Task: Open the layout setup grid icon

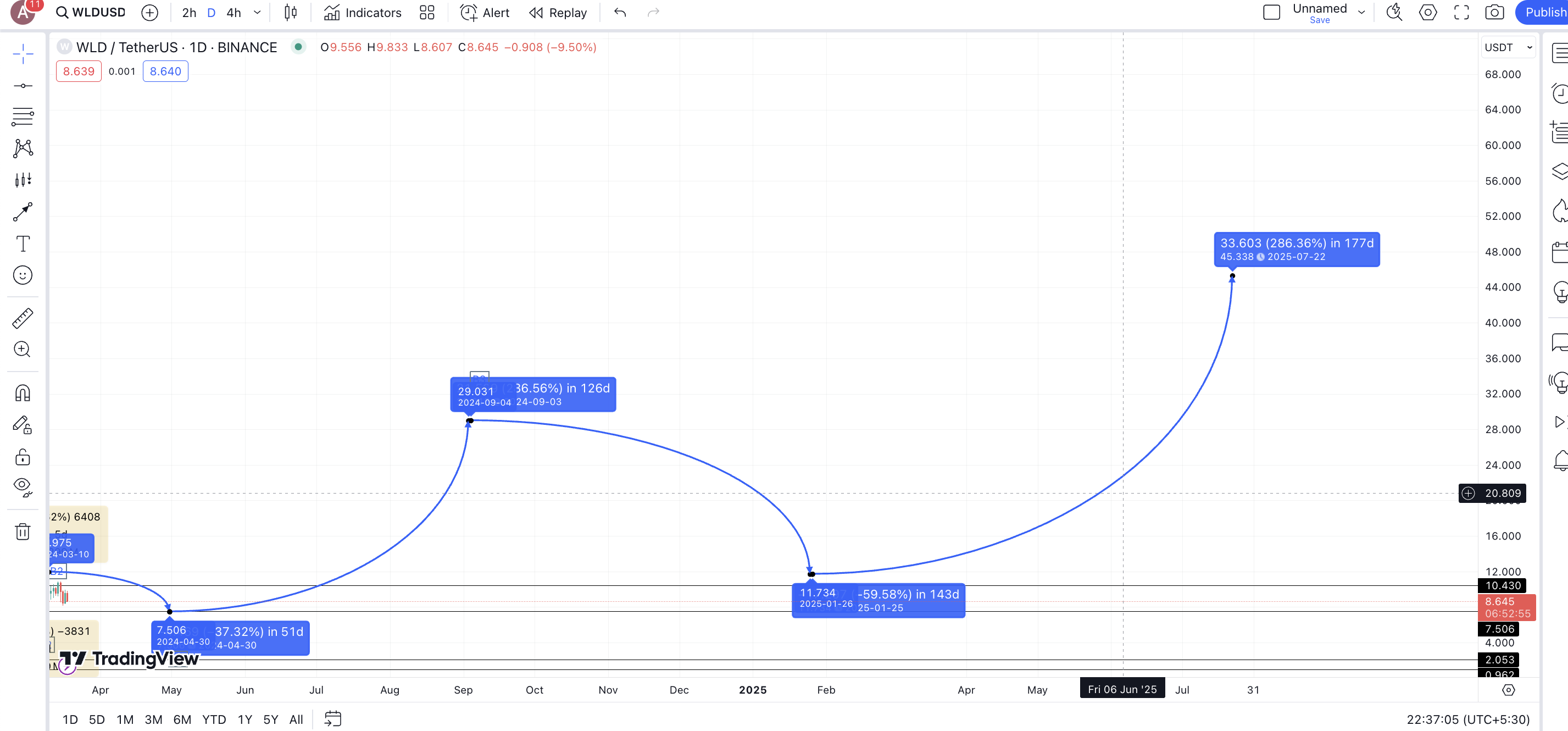Action: pyautogui.click(x=427, y=13)
